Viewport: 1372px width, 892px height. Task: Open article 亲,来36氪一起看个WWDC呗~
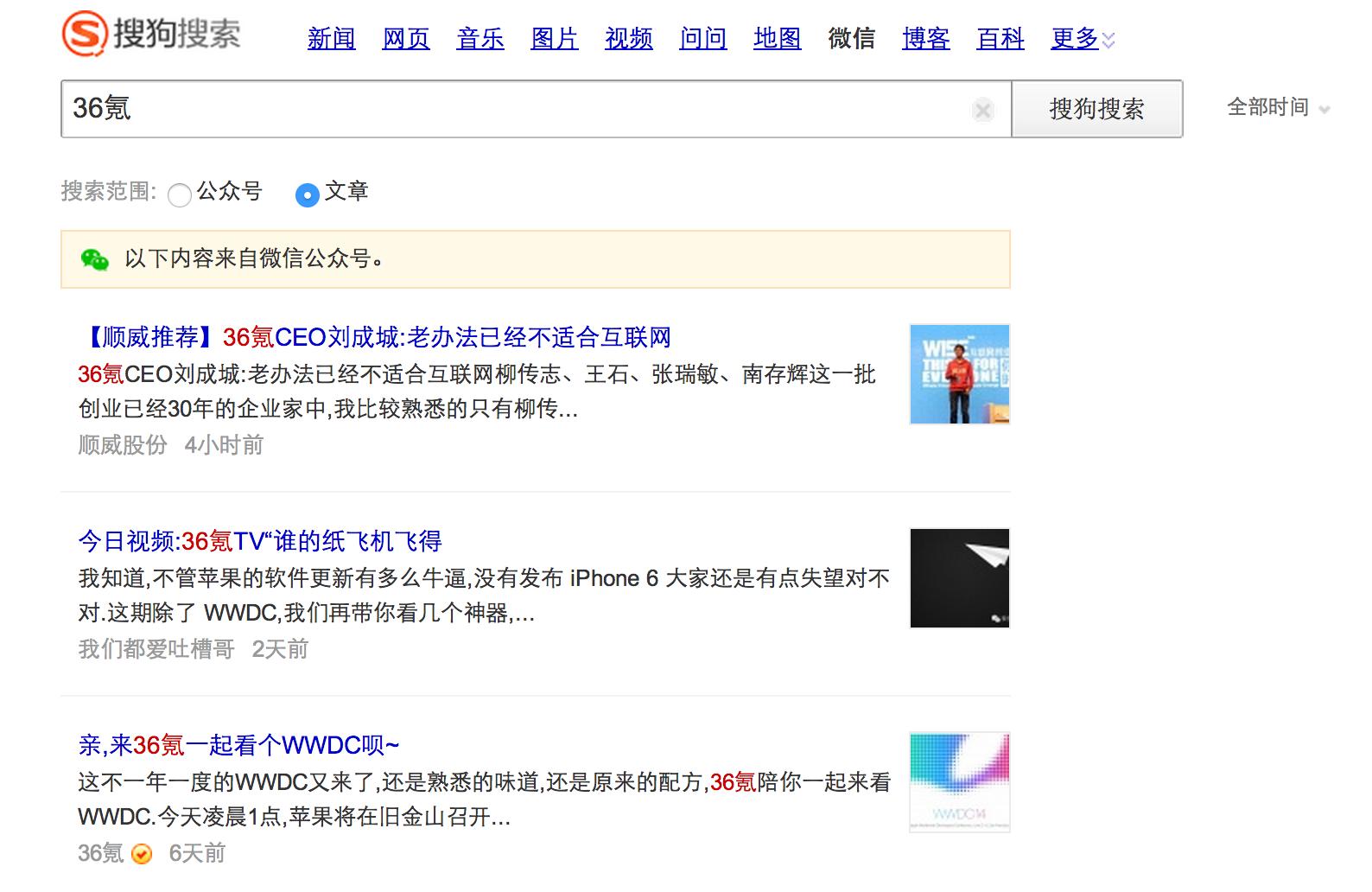[x=238, y=745]
